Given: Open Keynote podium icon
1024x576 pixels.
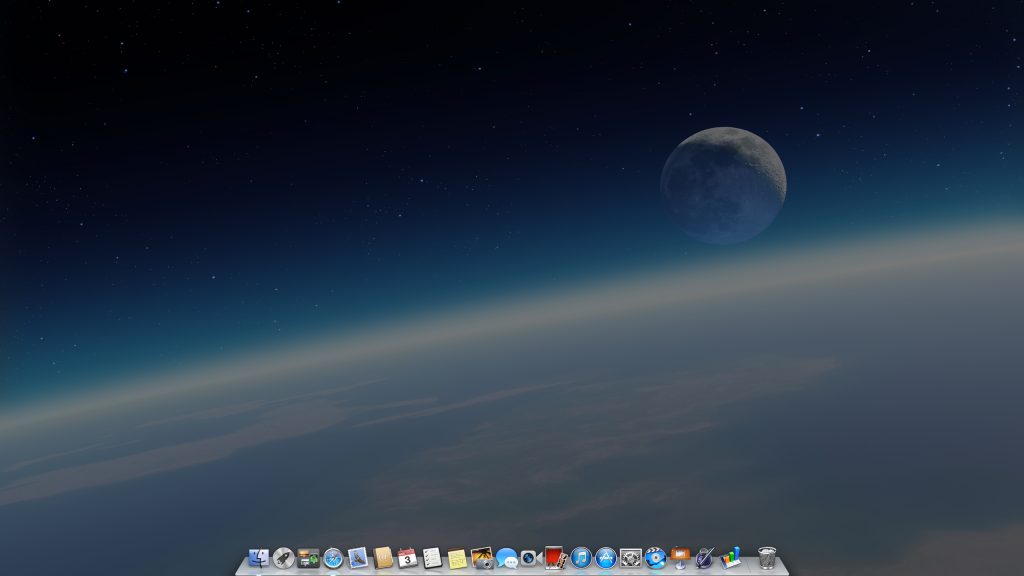Looking at the screenshot, I should (x=680, y=558).
